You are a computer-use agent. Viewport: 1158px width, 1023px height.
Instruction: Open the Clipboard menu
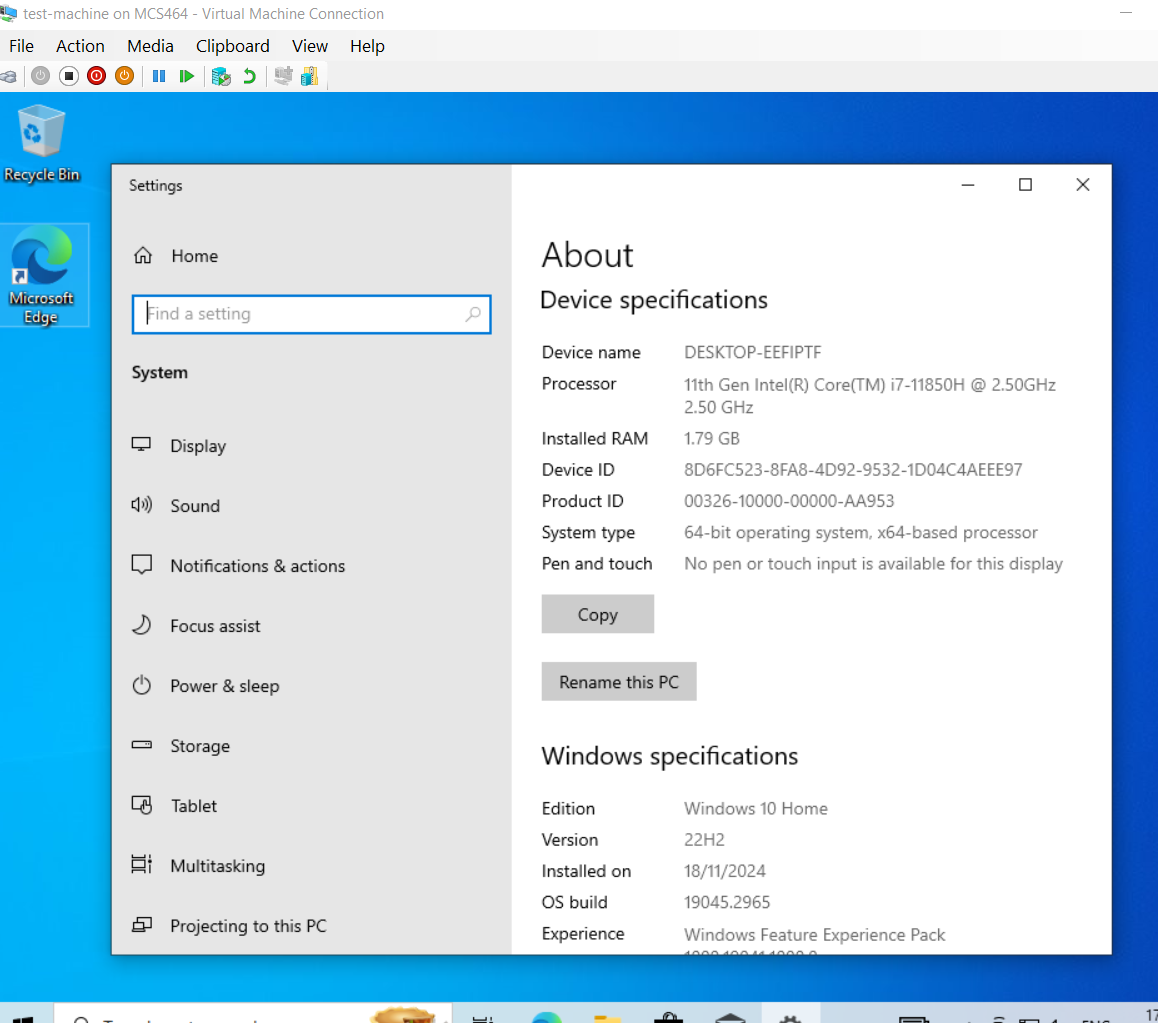pyautogui.click(x=232, y=46)
